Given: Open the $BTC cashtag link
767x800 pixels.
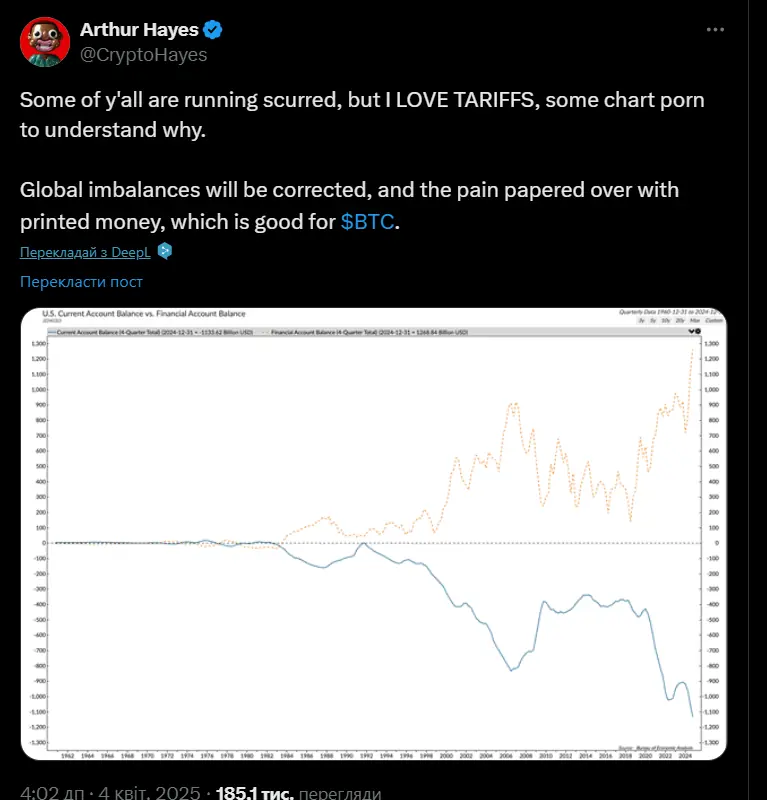Looking at the screenshot, I should point(367,222).
